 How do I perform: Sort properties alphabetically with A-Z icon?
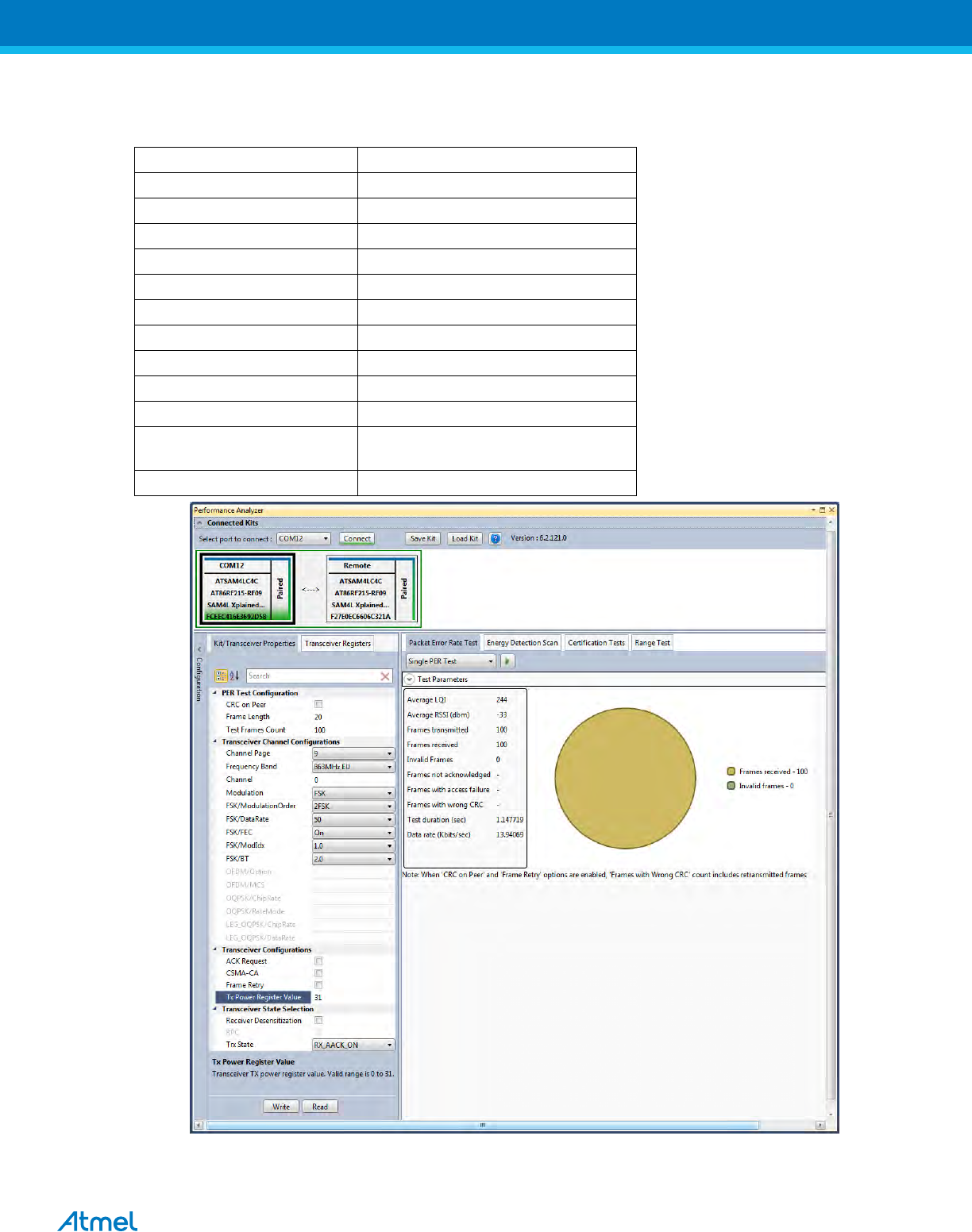[x=234, y=676]
